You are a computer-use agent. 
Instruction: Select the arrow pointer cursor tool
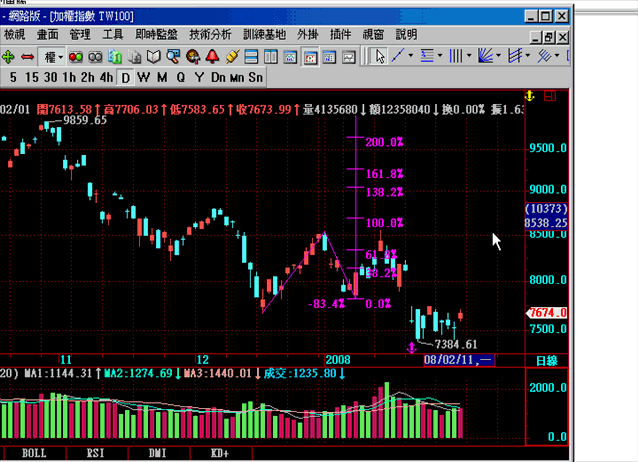(x=380, y=56)
